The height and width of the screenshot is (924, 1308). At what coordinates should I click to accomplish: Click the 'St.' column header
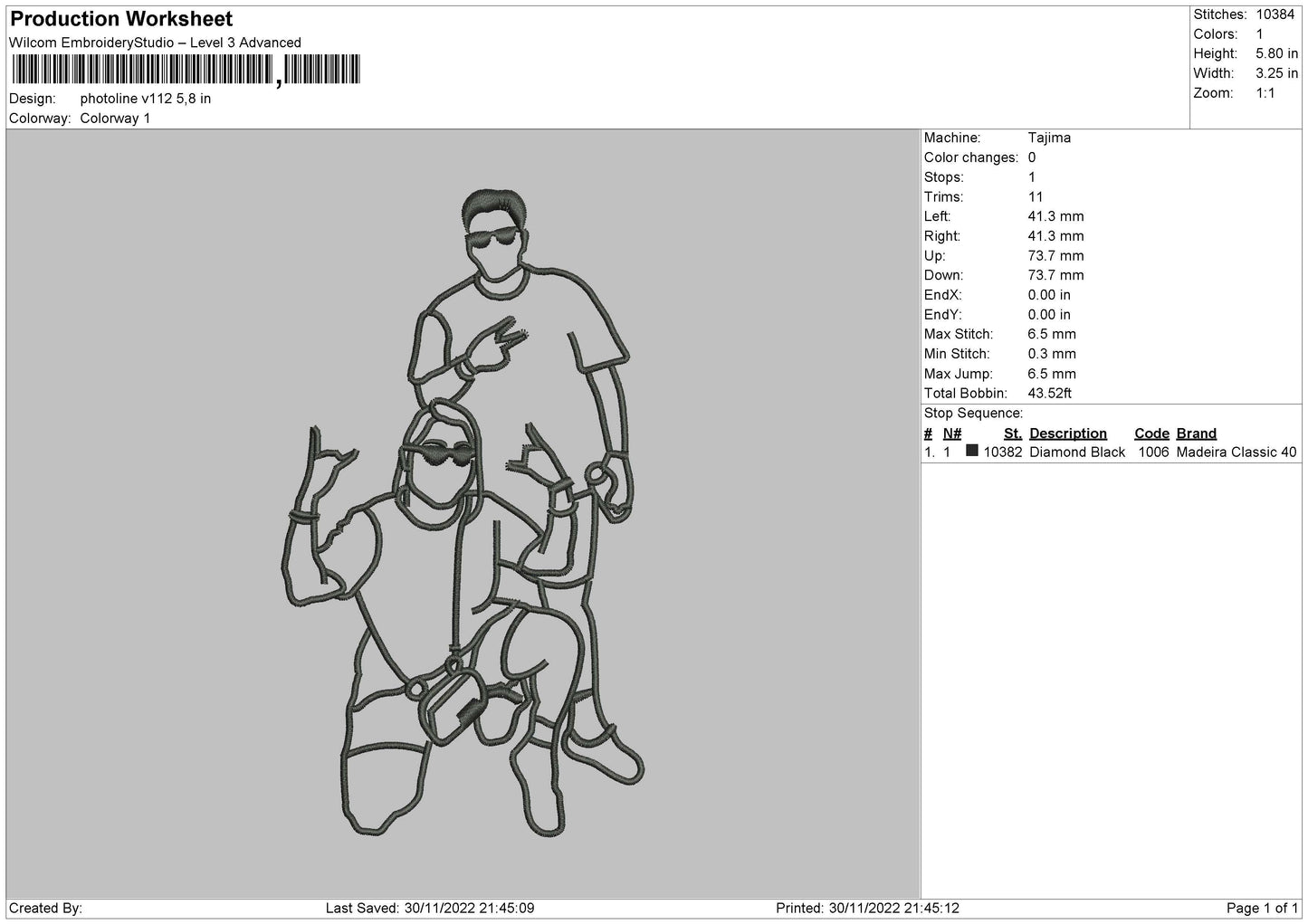coord(1013,434)
